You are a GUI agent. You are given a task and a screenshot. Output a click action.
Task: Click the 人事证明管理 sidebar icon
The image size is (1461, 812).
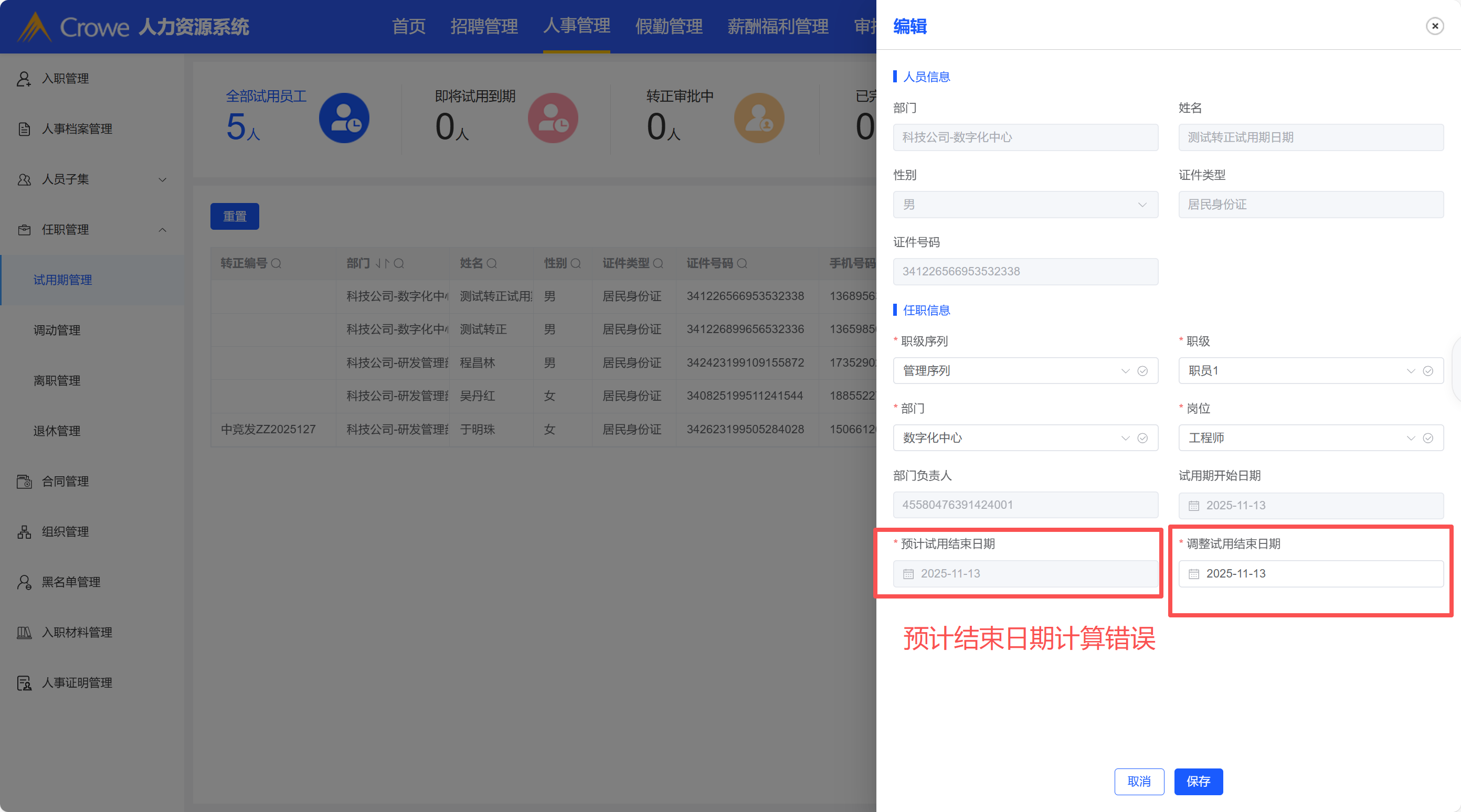24,683
